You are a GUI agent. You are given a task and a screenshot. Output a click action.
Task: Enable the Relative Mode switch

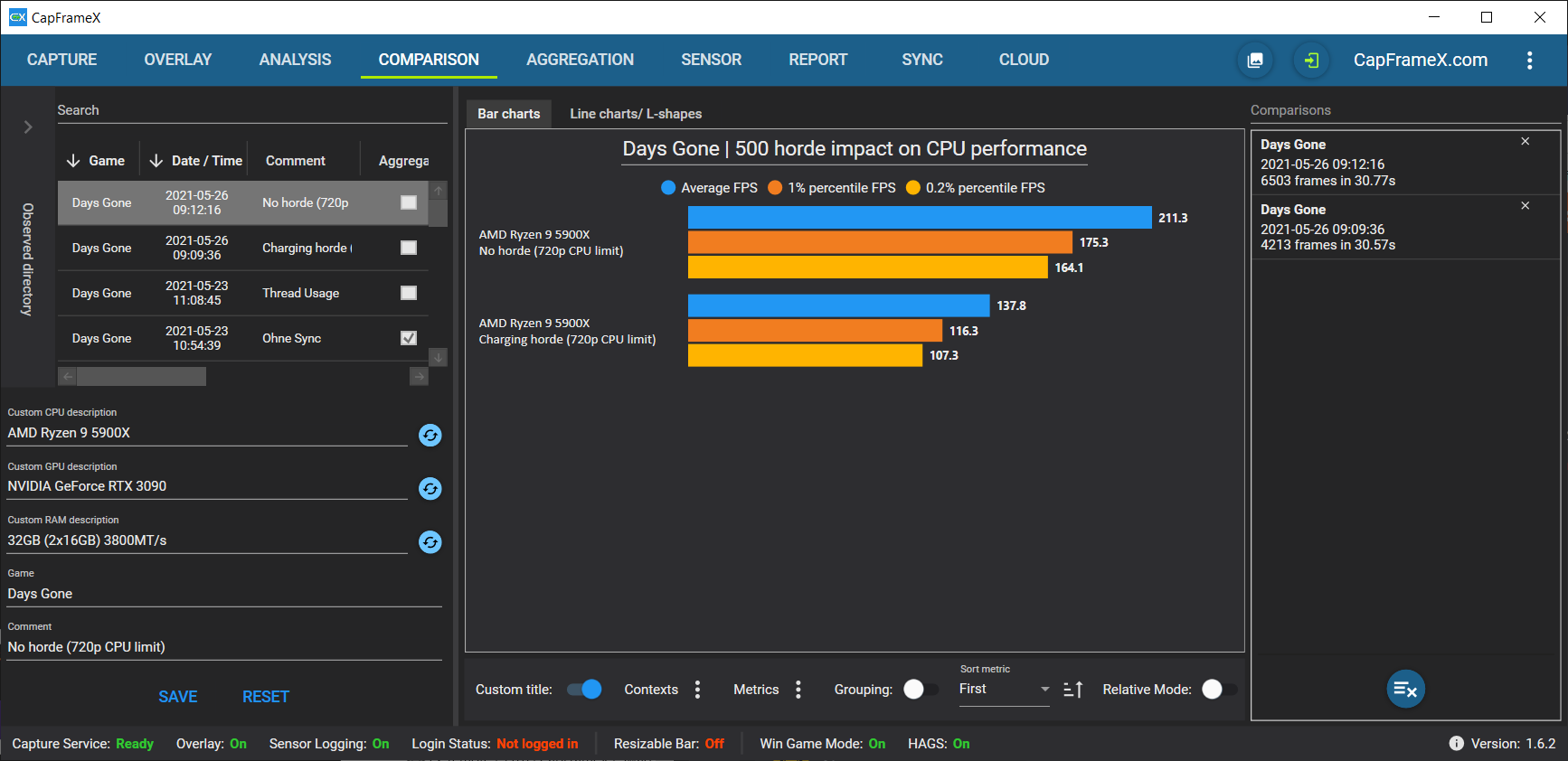pyautogui.click(x=1219, y=690)
